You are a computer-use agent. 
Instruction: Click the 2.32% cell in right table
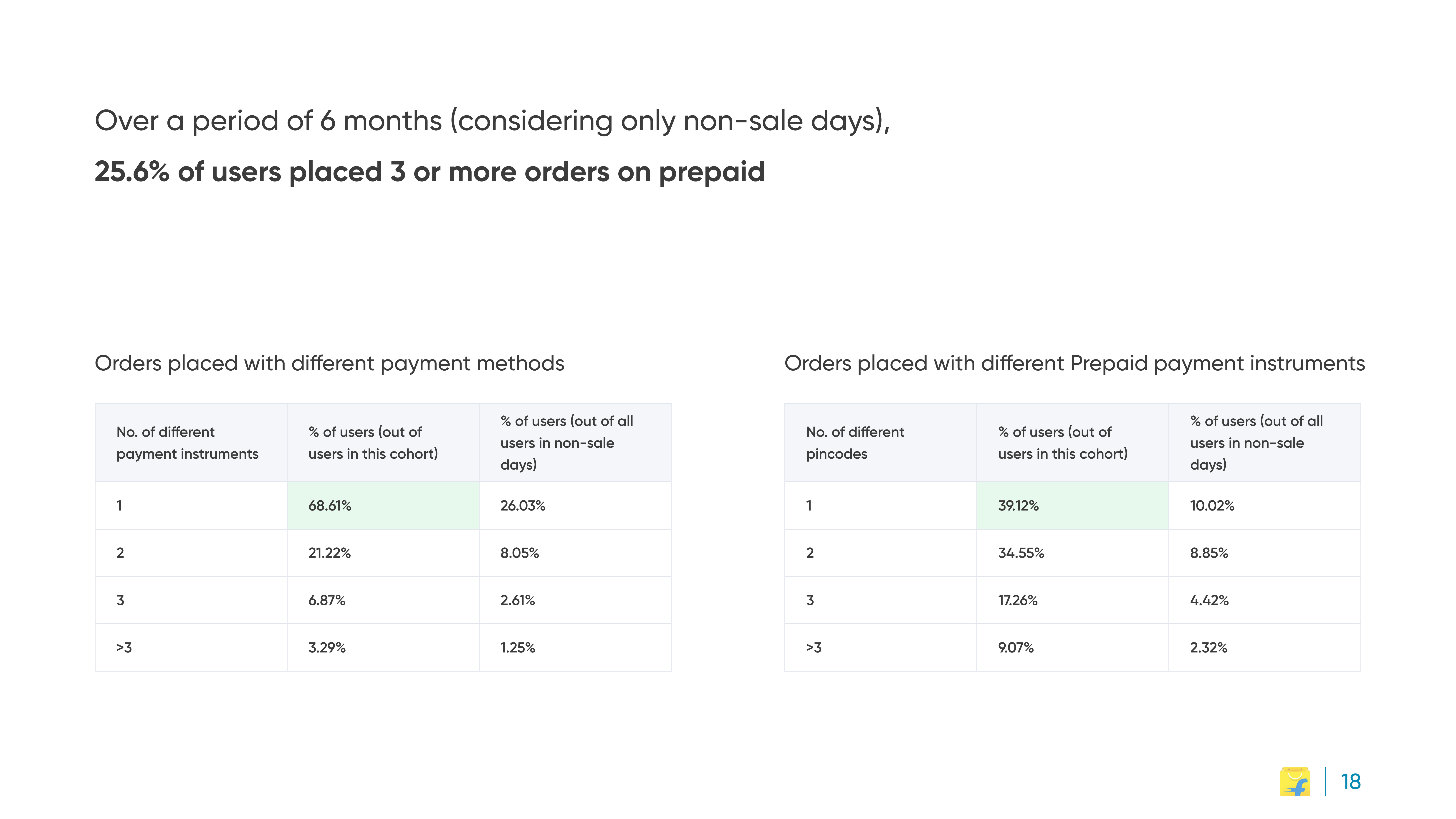[x=1264, y=648]
